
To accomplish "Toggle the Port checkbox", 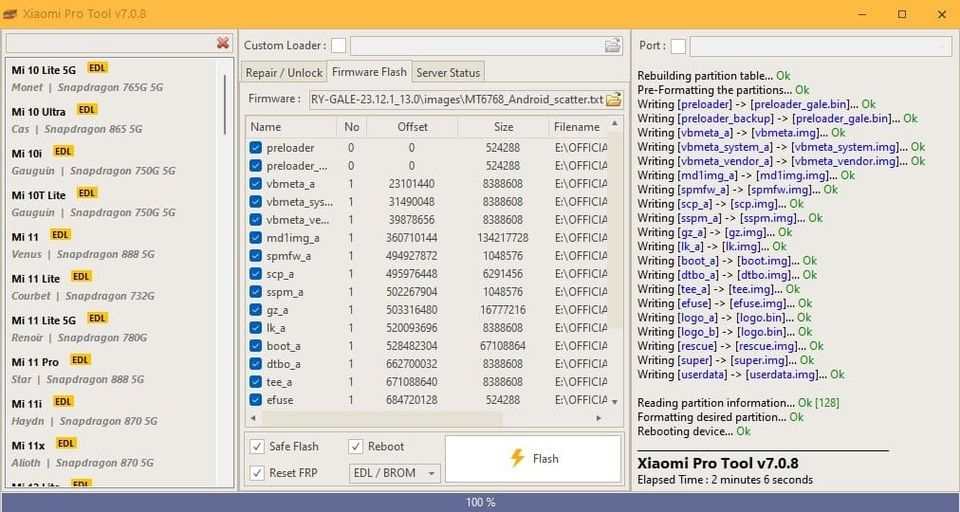I will [x=678, y=46].
